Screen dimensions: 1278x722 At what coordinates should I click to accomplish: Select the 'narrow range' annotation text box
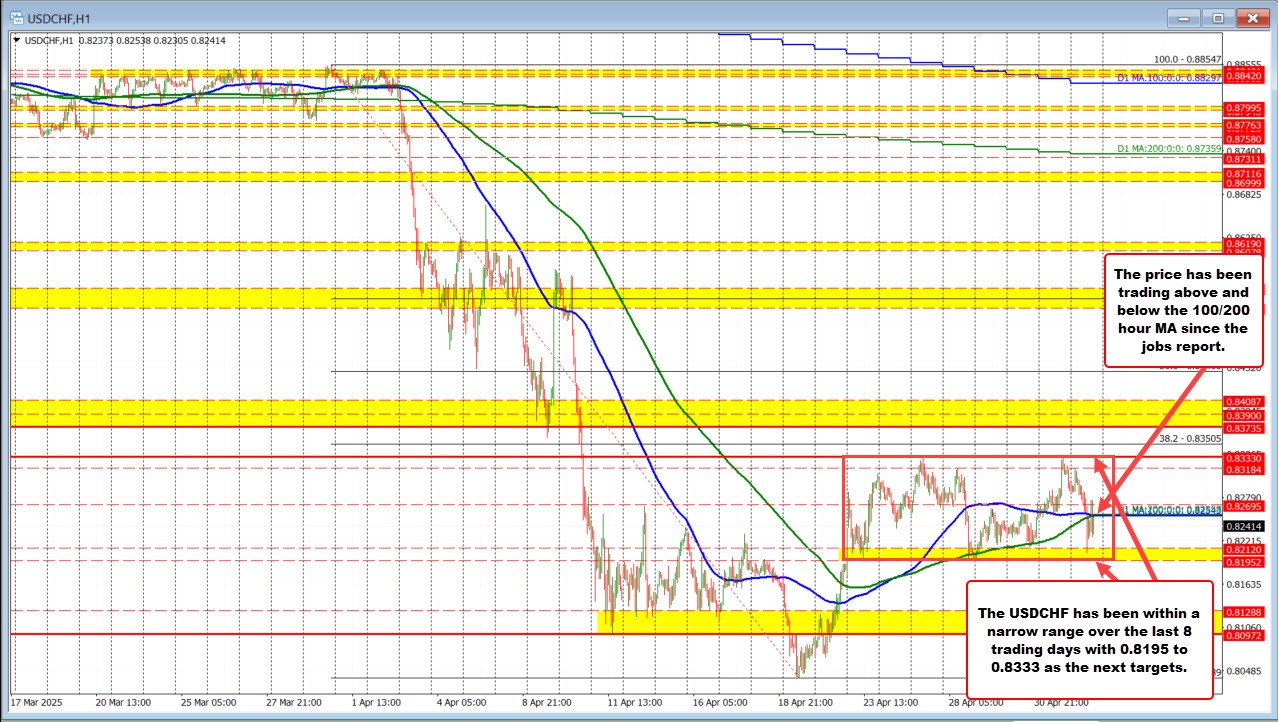(1088, 639)
